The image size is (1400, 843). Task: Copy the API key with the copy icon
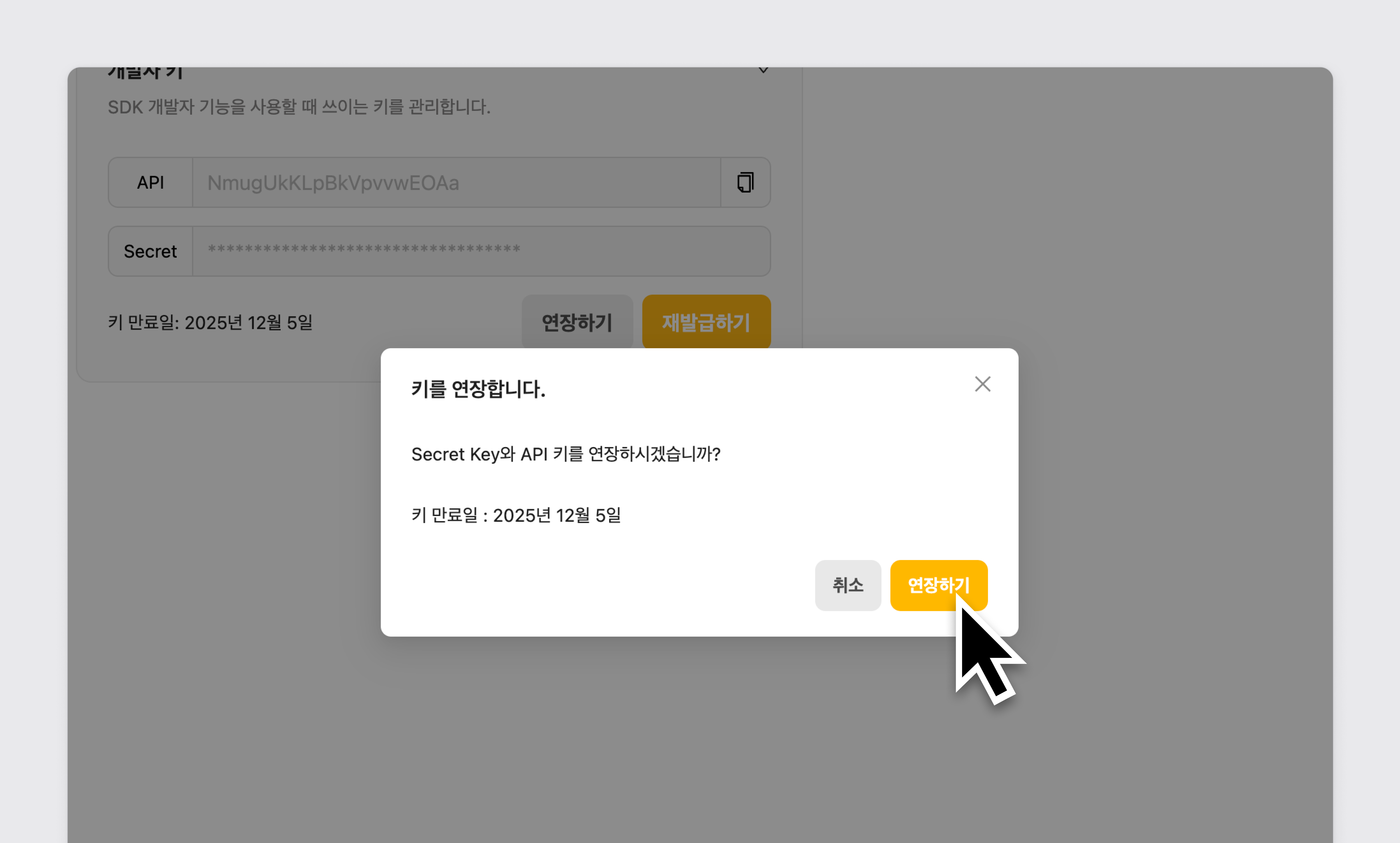[x=745, y=182]
